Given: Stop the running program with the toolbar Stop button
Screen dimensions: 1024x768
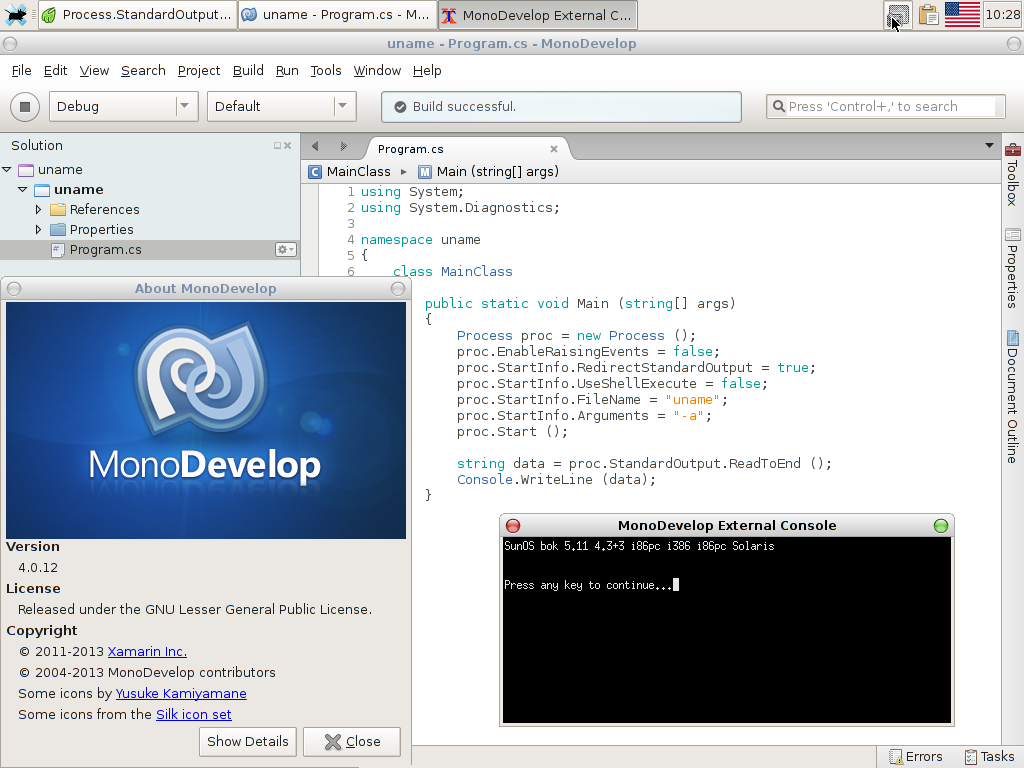Looking at the screenshot, I should [x=25, y=106].
